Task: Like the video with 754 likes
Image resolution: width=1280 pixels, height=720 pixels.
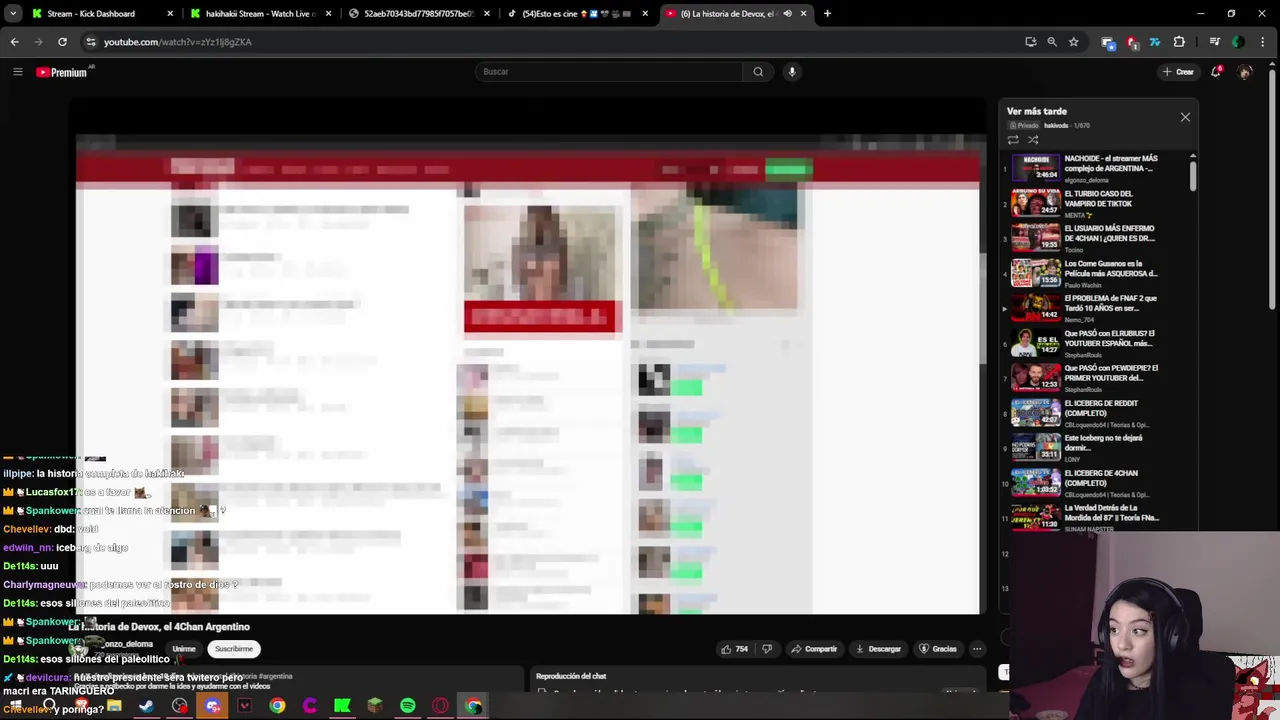Action: click(734, 649)
